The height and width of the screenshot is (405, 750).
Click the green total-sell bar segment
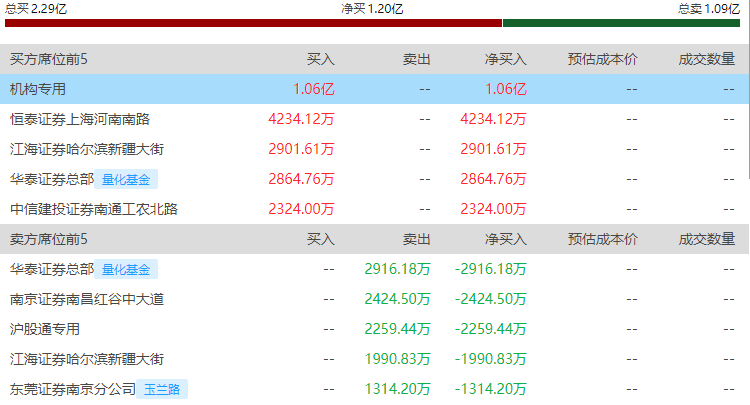pyautogui.click(x=625, y=23)
